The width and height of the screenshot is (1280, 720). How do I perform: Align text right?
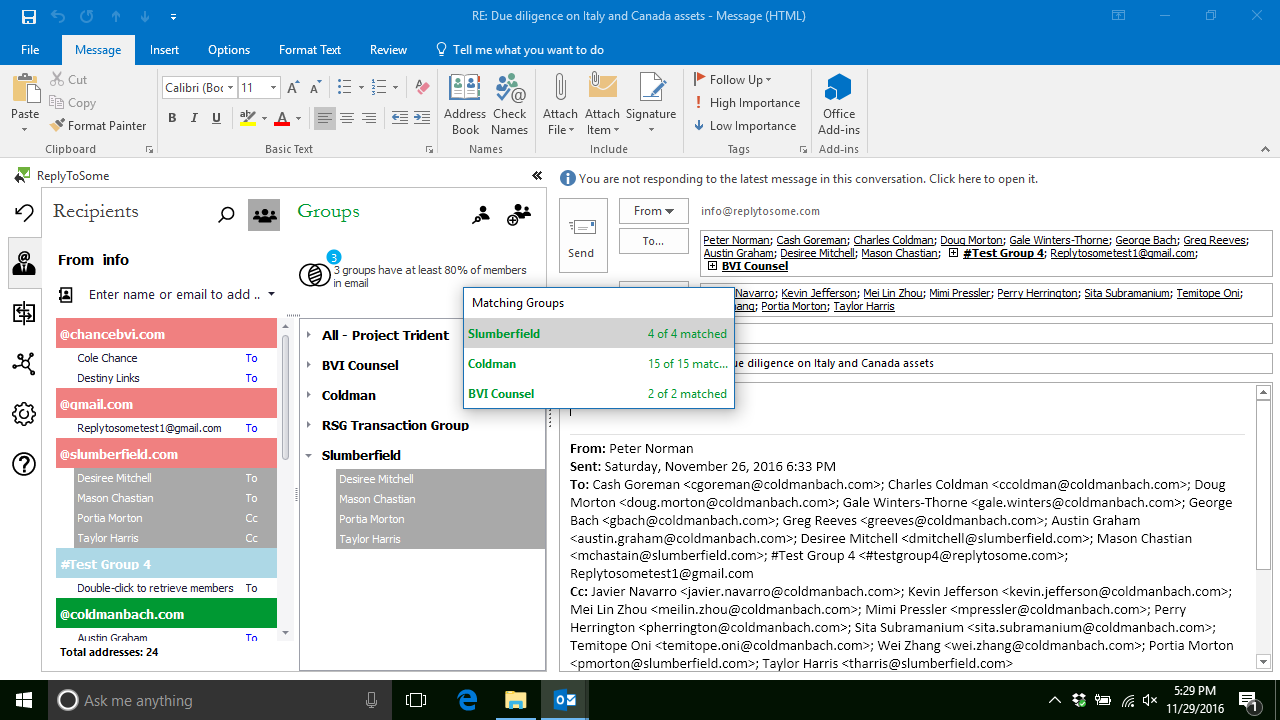coord(369,118)
